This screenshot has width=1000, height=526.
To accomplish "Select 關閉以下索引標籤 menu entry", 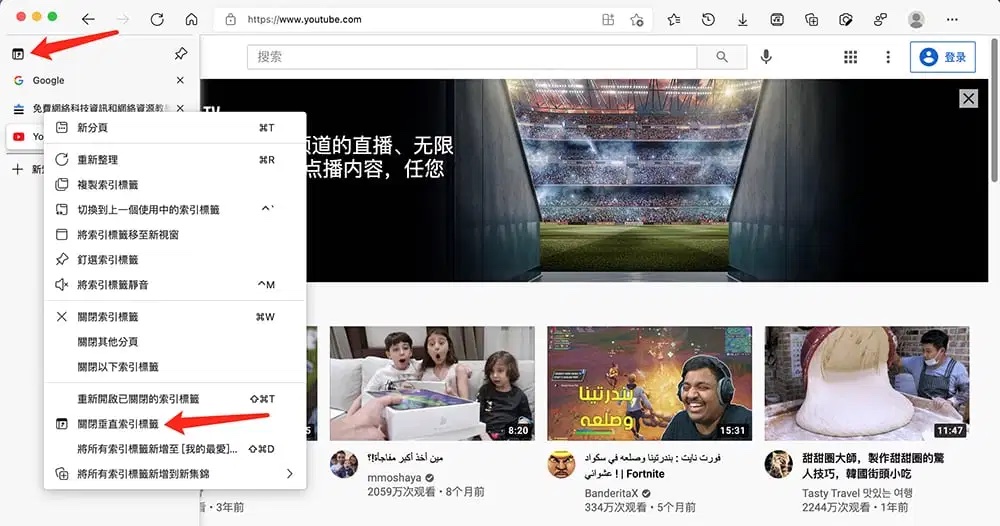I will pos(175,367).
